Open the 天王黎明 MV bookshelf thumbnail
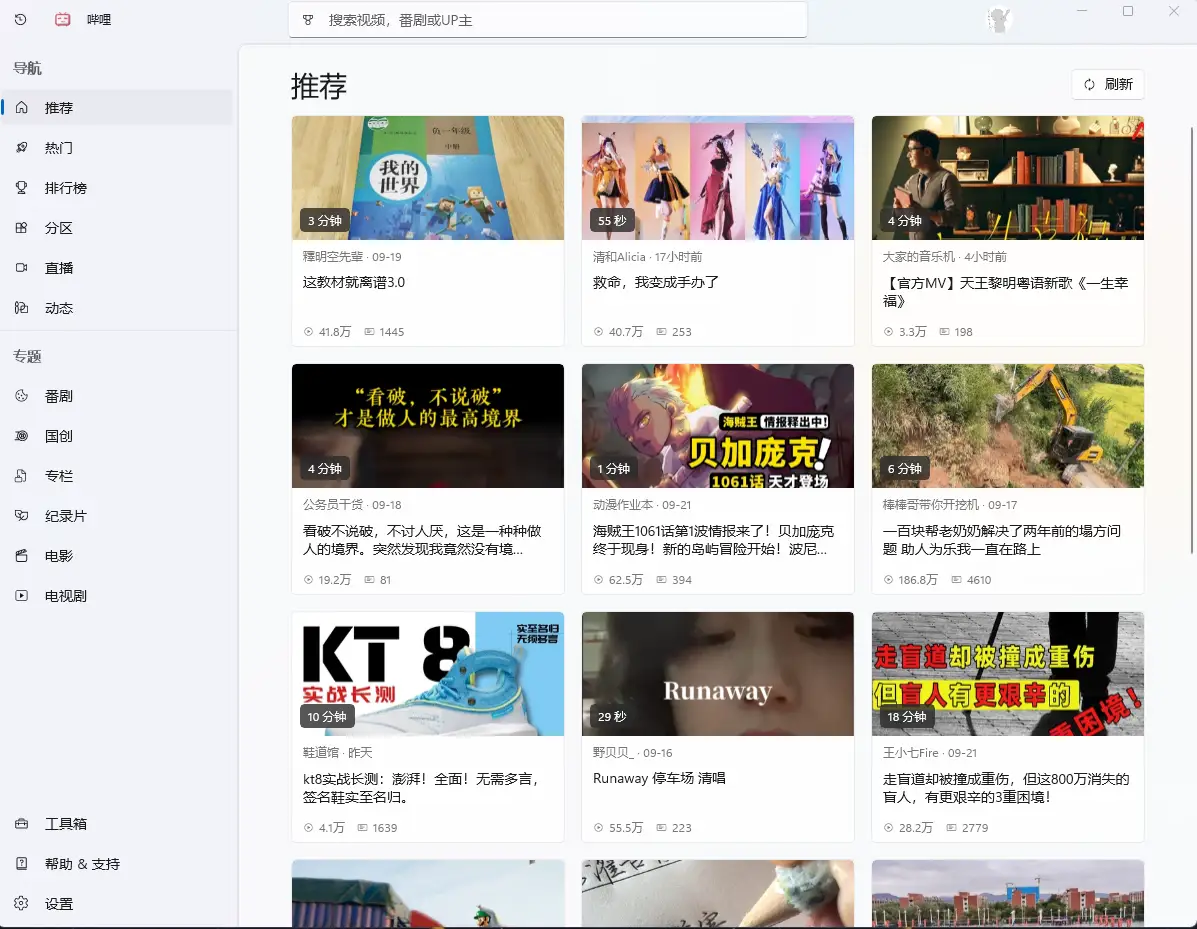Image resolution: width=1197 pixels, height=929 pixels. pyautogui.click(x=1008, y=178)
